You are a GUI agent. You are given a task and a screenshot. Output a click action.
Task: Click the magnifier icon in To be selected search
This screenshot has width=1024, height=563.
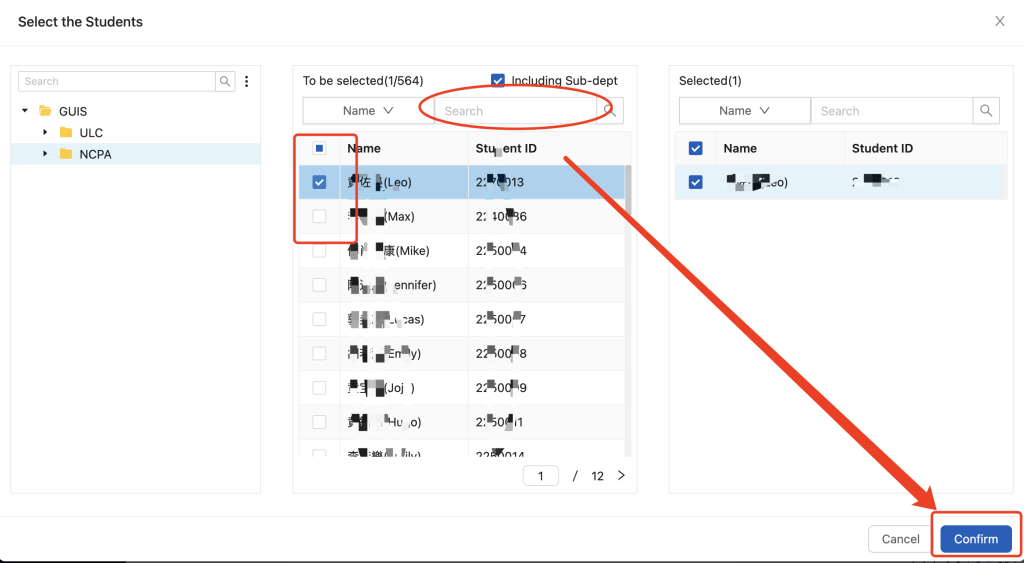click(x=609, y=111)
